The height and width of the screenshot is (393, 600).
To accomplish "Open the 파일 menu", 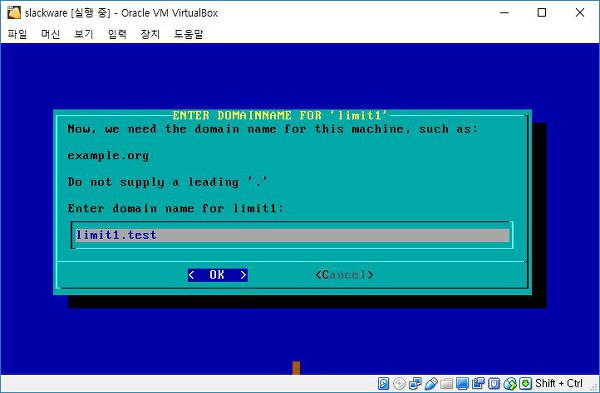I will point(17,34).
